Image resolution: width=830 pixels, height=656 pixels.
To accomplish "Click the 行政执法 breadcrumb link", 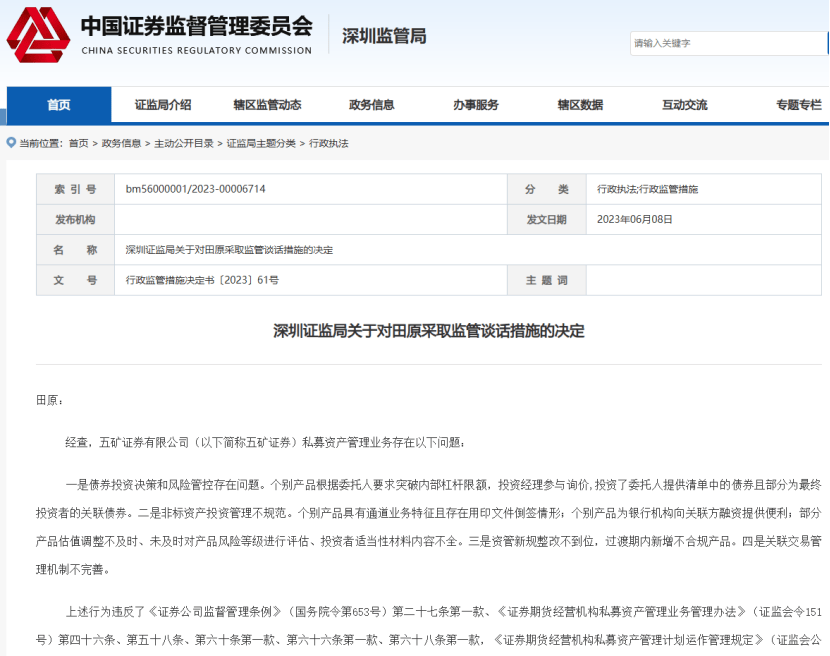I will [329, 143].
